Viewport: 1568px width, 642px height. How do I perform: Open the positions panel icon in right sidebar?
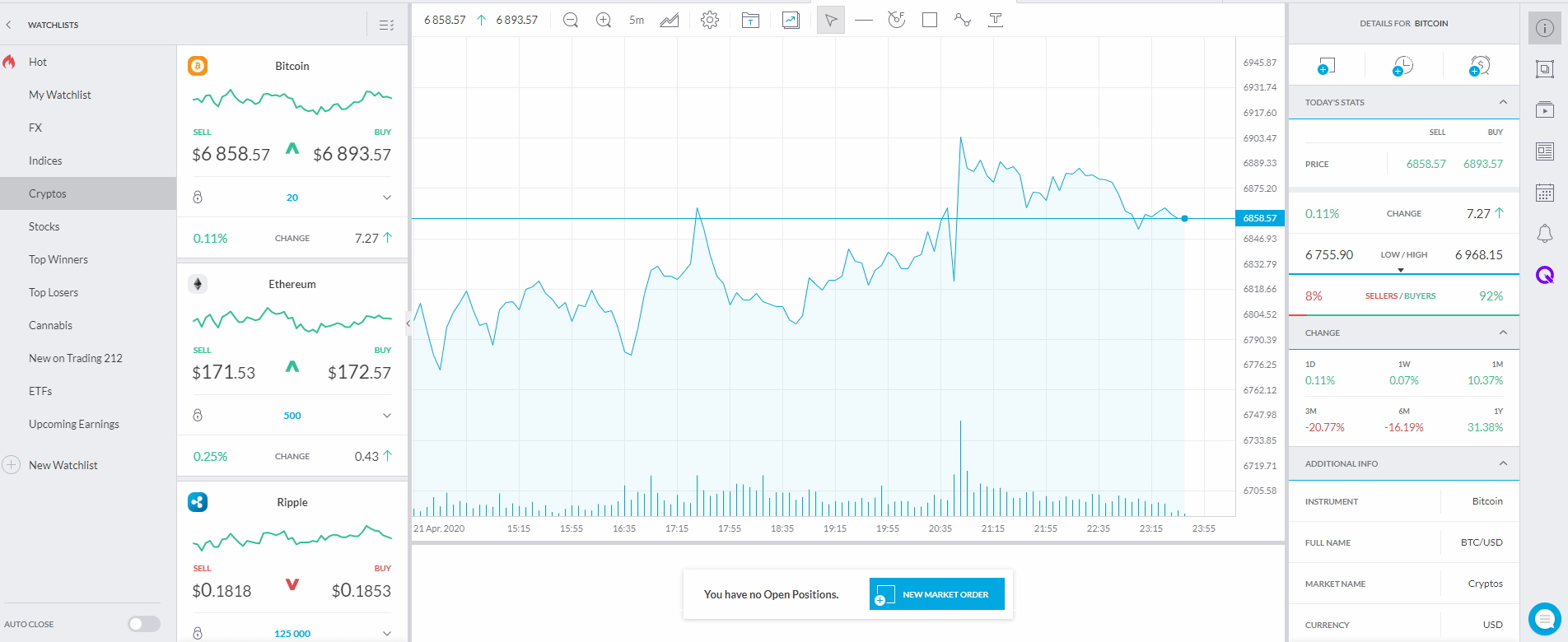pos(1545,69)
